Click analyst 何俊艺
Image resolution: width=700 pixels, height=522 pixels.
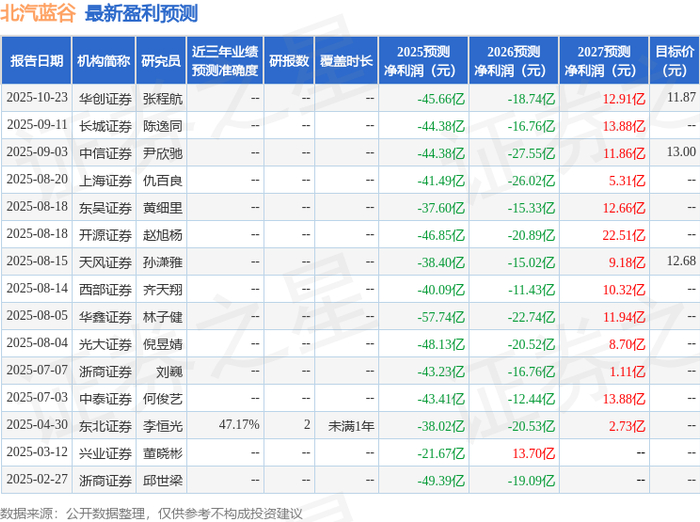point(162,399)
